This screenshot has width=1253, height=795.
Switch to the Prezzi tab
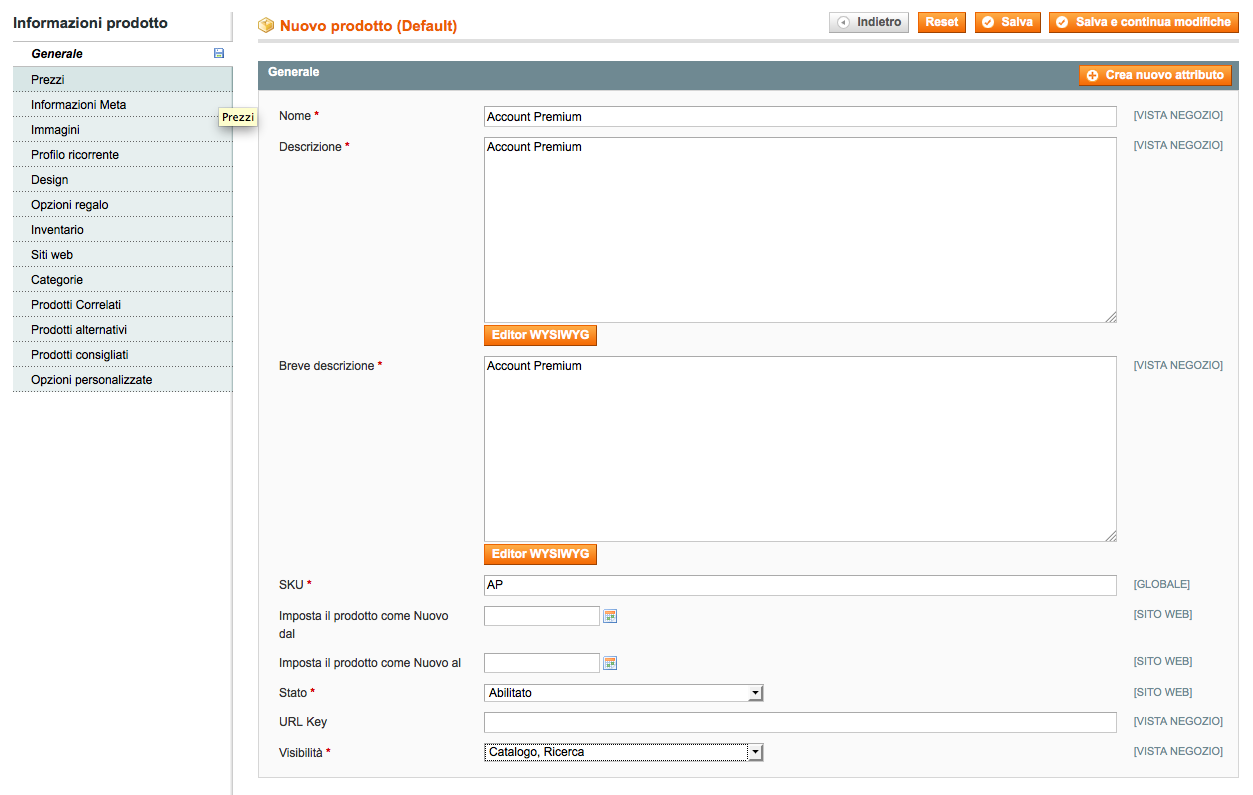coord(48,80)
